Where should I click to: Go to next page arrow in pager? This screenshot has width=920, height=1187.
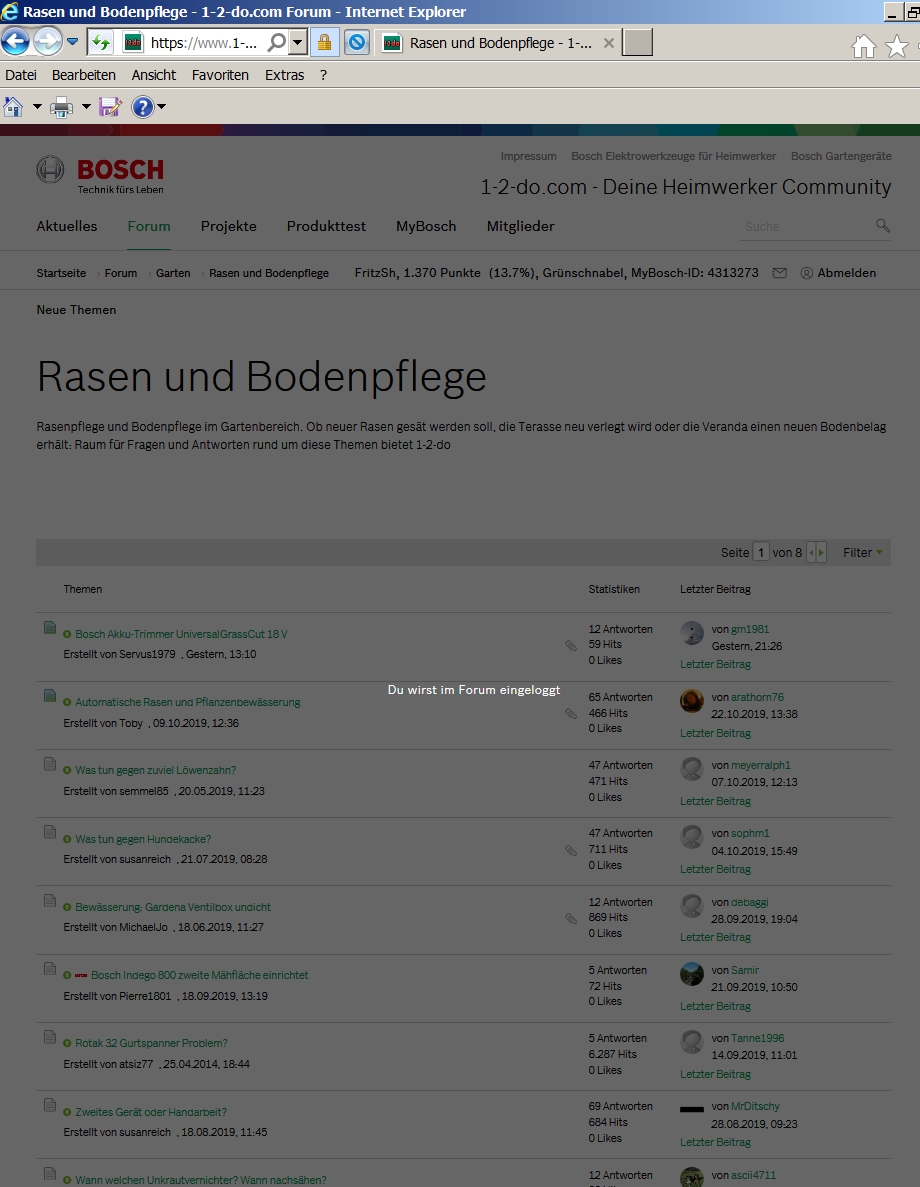pyautogui.click(x=821, y=553)
